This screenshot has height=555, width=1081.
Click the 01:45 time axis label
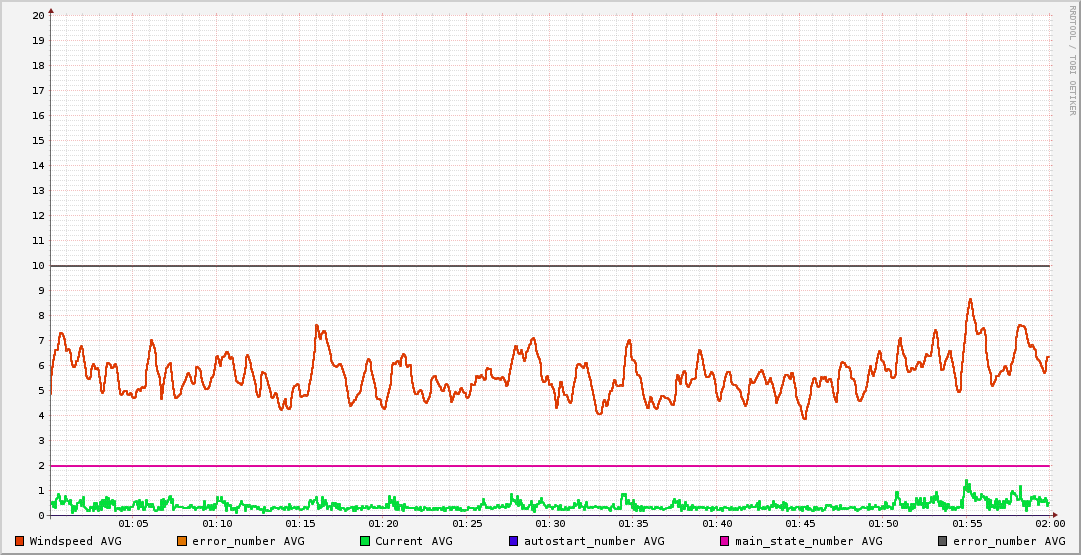click(800, 524)
